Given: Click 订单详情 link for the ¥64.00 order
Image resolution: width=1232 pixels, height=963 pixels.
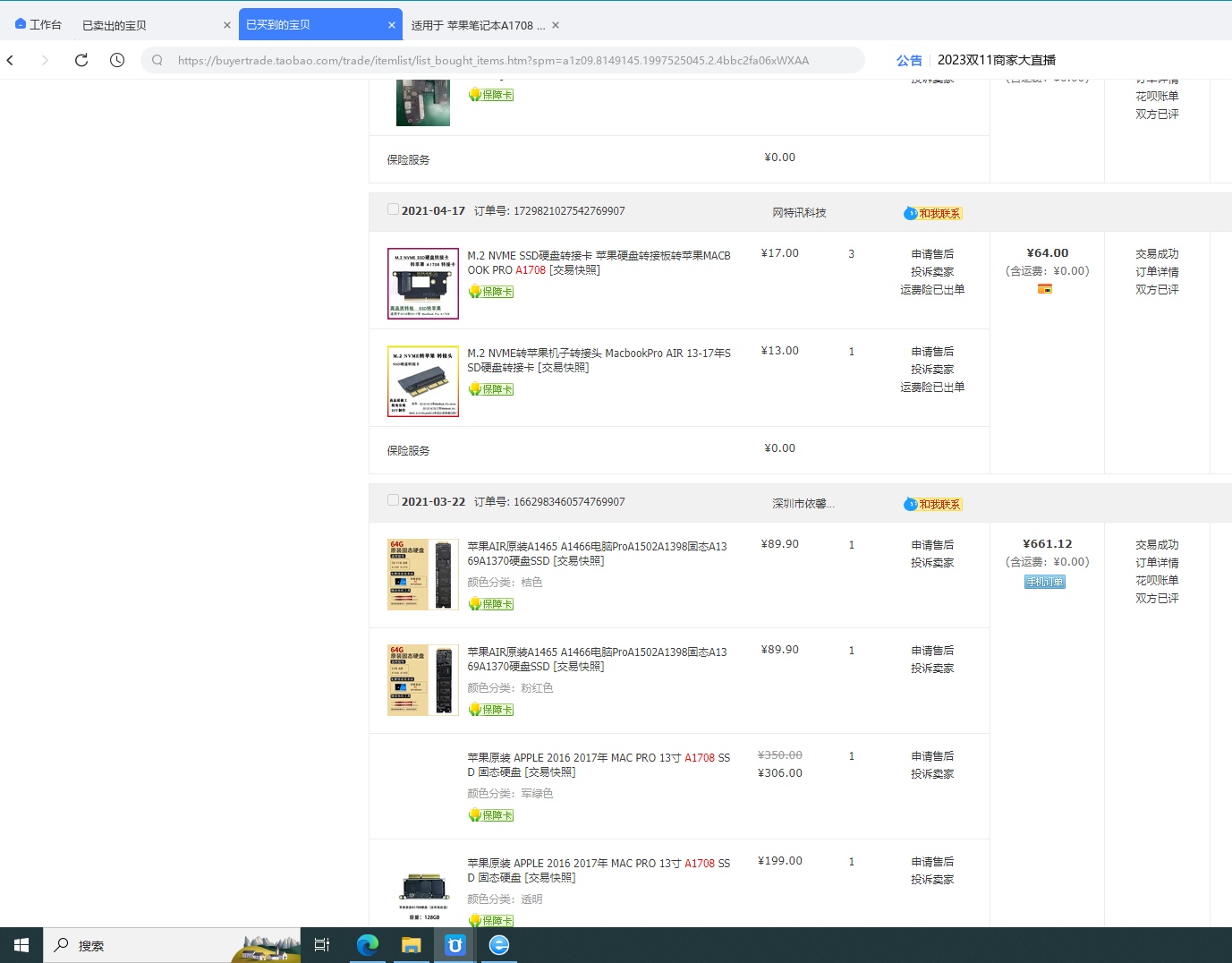Looking at the screenshot, I should (x=1157, y=271).
